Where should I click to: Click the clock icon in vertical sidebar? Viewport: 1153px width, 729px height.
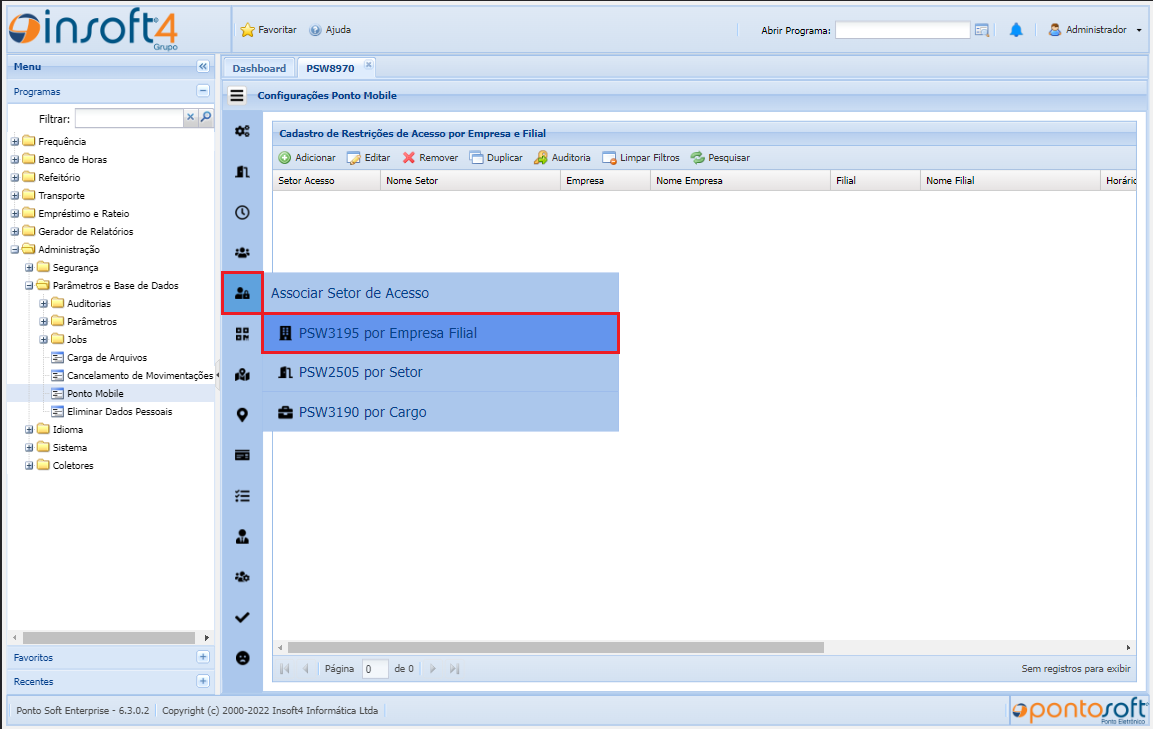(x=241, y=212)
